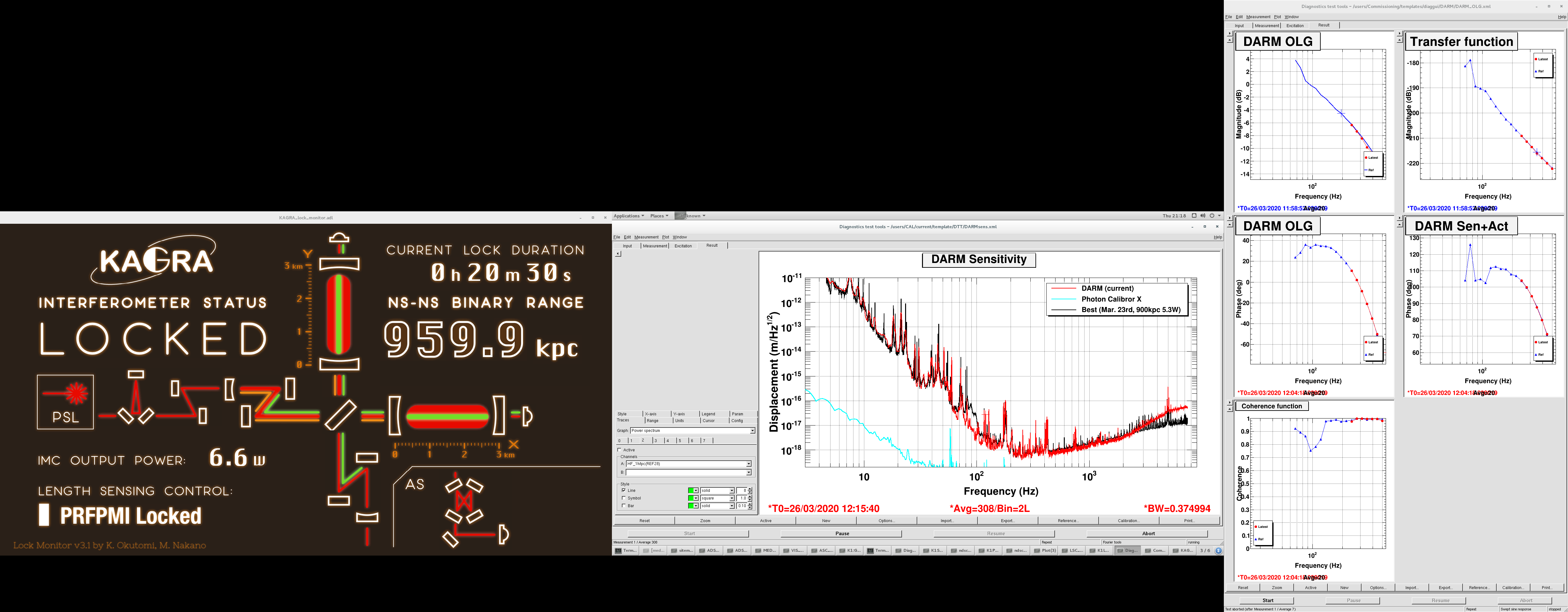The height and width of the screenshot is (612, 1568).
Task: Uncheck the Line style checkbox
Action: pyautogui.click(x=623, y=490)
